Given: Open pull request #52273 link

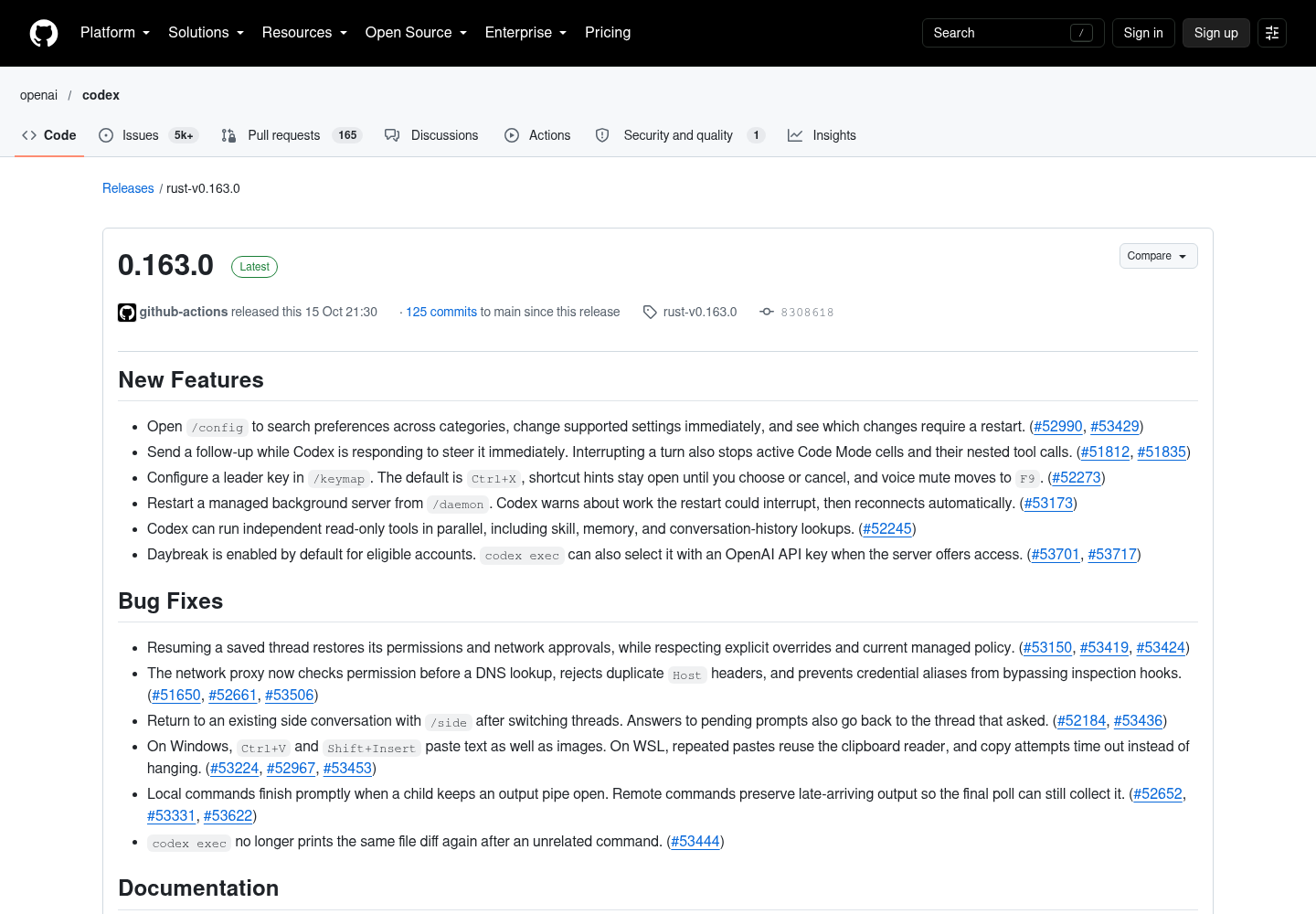Looking at the screenshot, I should 1077,478.
